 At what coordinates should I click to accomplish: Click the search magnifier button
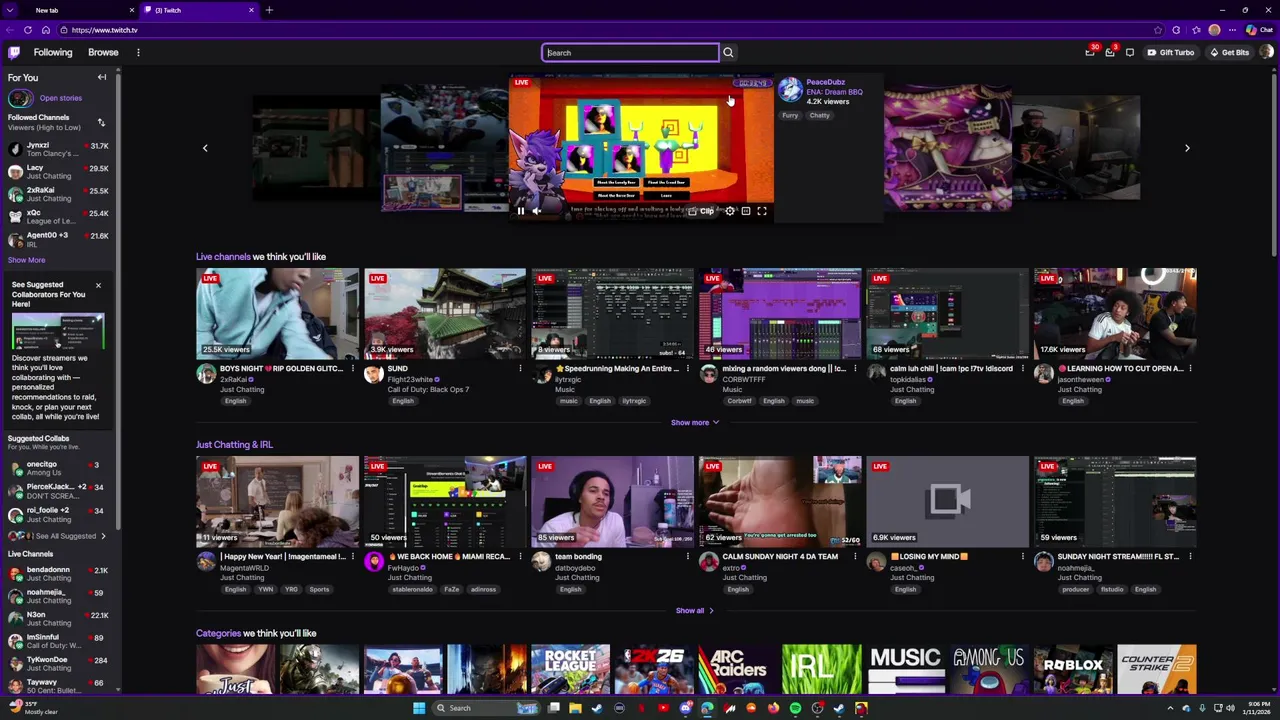(728, 53)
